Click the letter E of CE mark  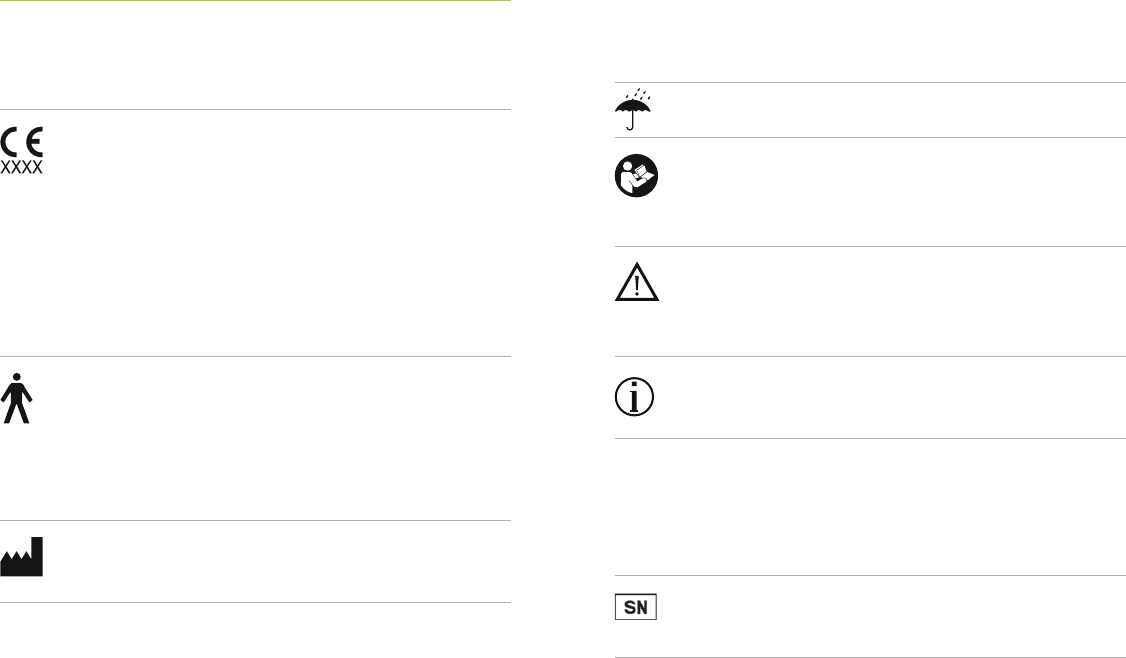coord(34,142)
